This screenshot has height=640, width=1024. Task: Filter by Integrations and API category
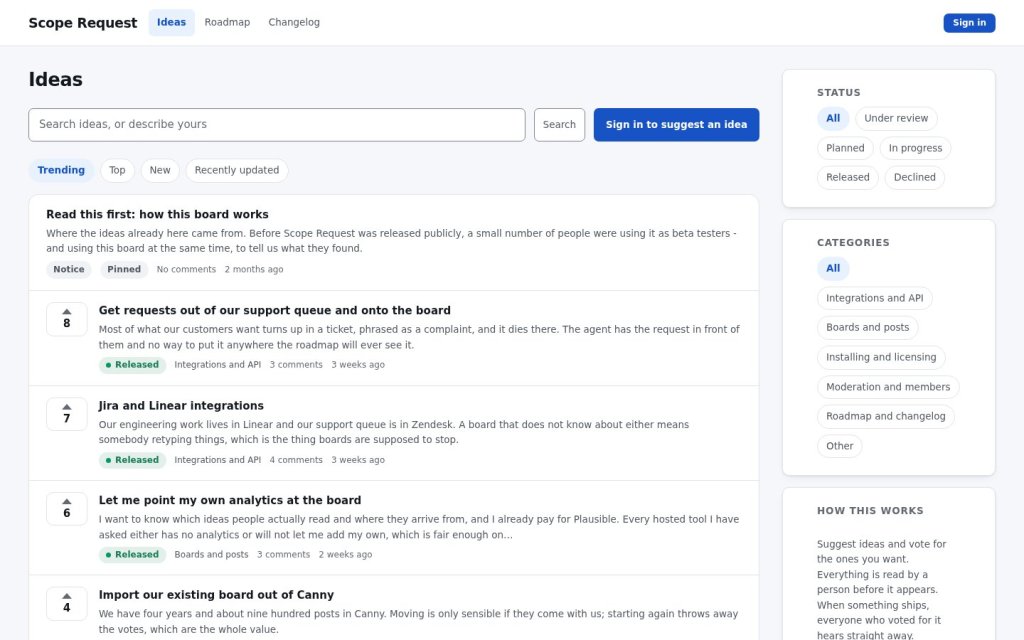pos(874,298)
